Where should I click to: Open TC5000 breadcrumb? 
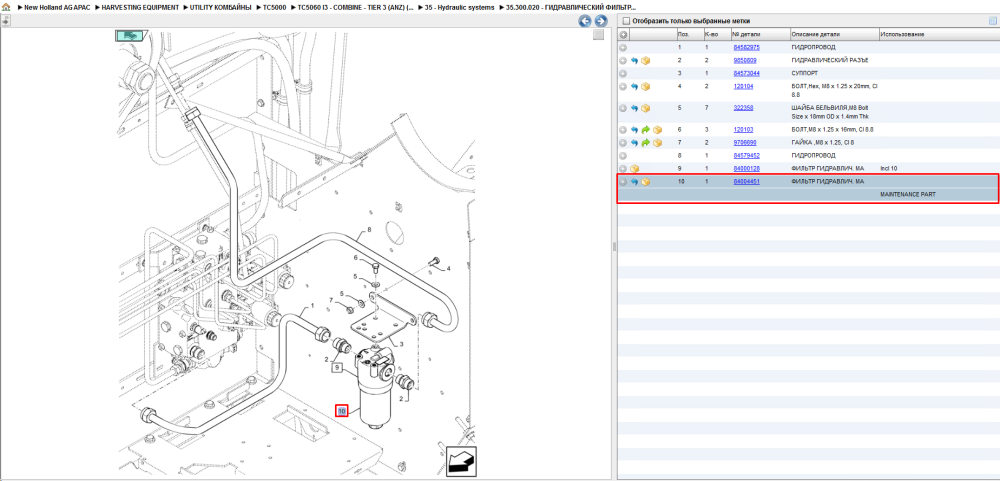click(275, 7)
